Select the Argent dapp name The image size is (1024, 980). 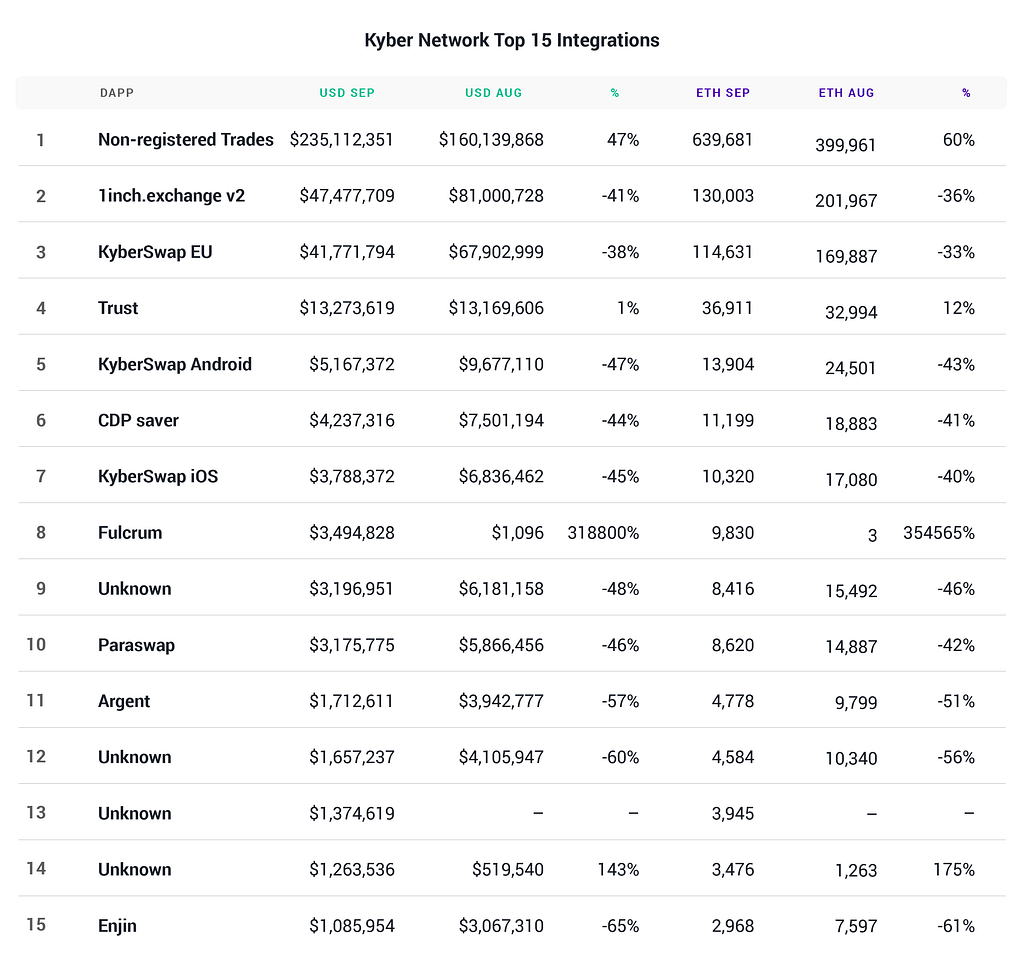pos(124,701)
